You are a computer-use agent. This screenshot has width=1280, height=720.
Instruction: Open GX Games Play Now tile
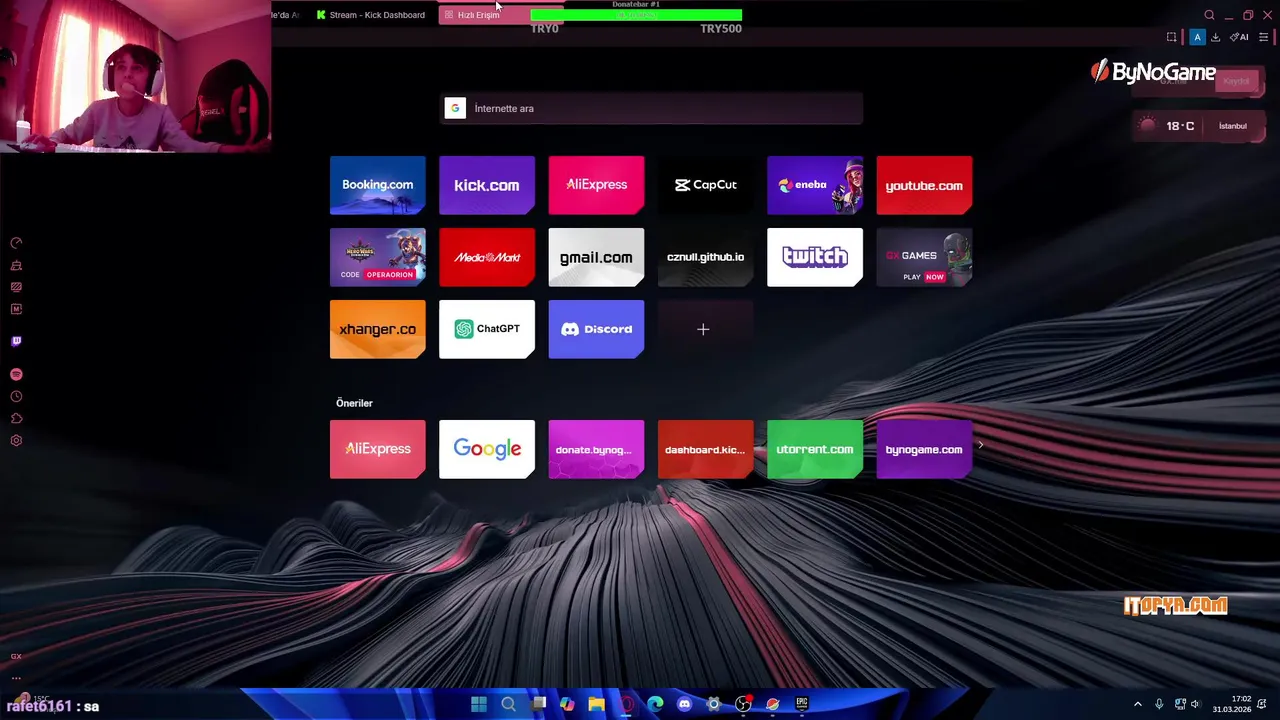[924, 257]
